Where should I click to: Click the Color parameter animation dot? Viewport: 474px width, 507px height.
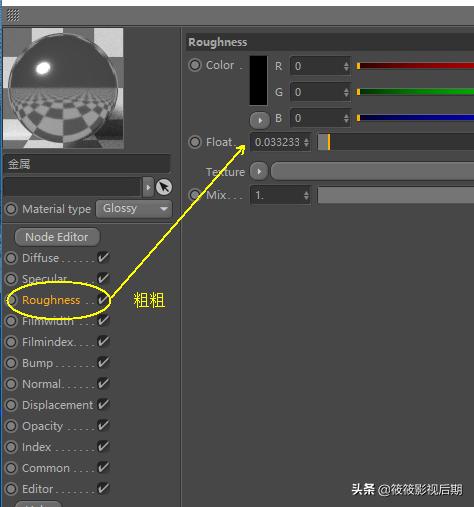click(195, 65)
